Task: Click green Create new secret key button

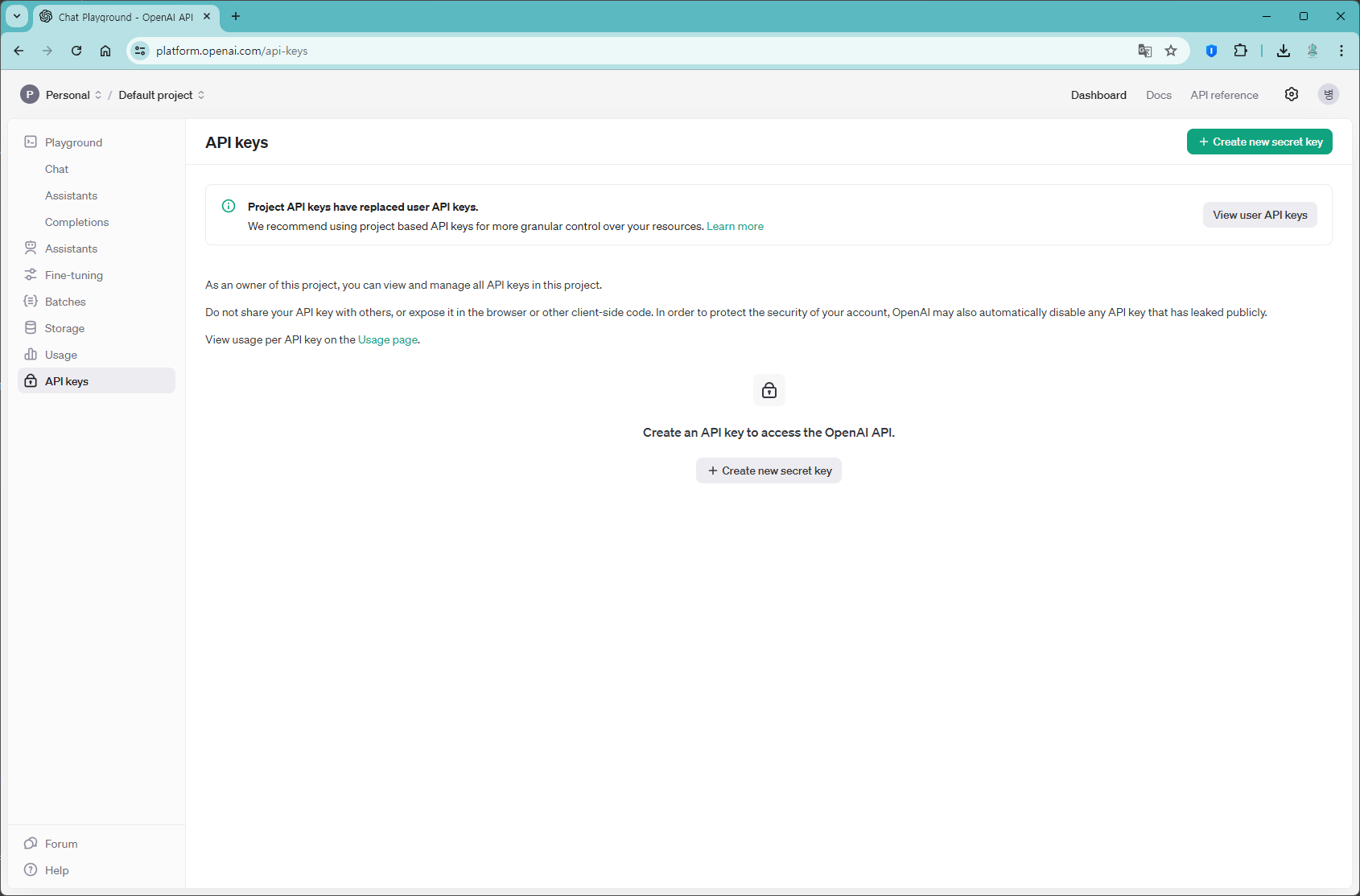Action: click(1259, 142)
